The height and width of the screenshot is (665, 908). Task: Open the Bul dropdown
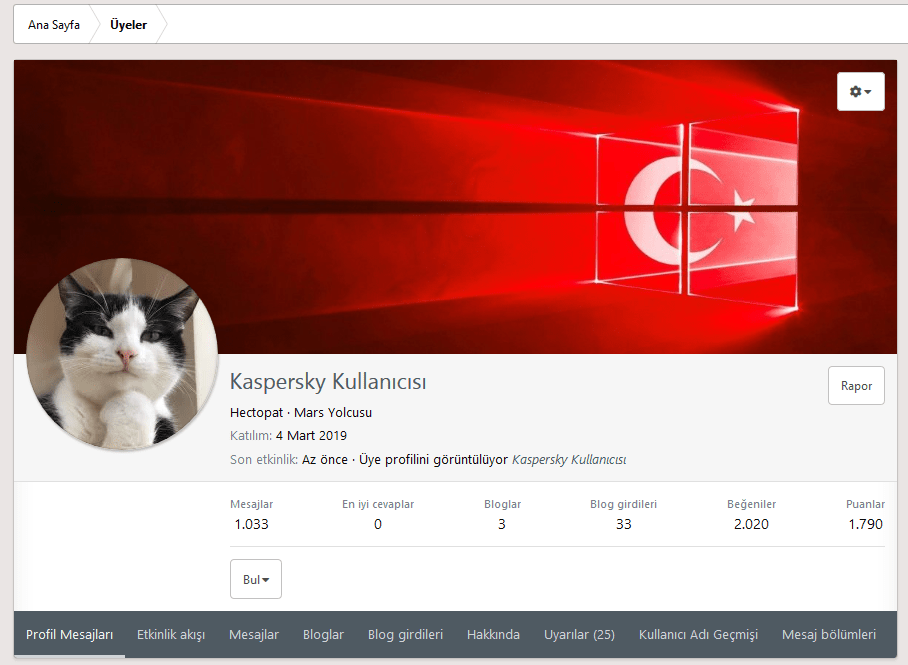click(256, 579)
